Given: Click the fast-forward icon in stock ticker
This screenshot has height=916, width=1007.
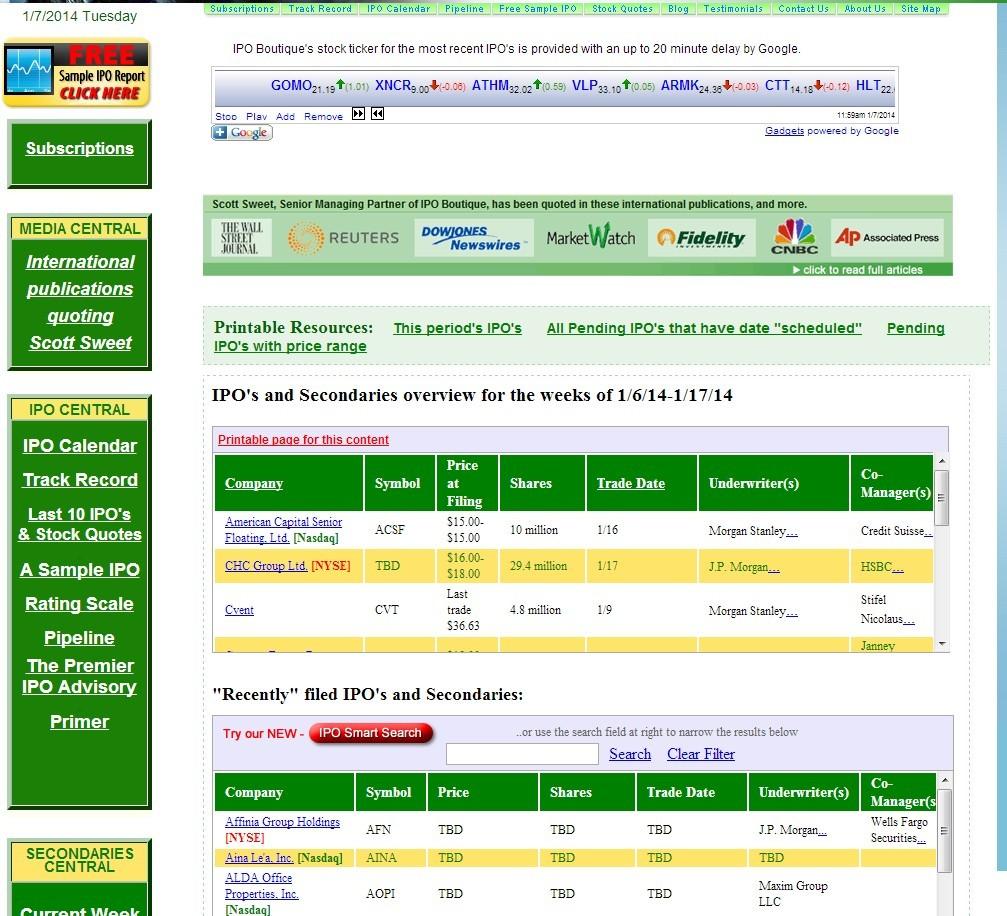Looking at the screenshot, I should [358, 114].
